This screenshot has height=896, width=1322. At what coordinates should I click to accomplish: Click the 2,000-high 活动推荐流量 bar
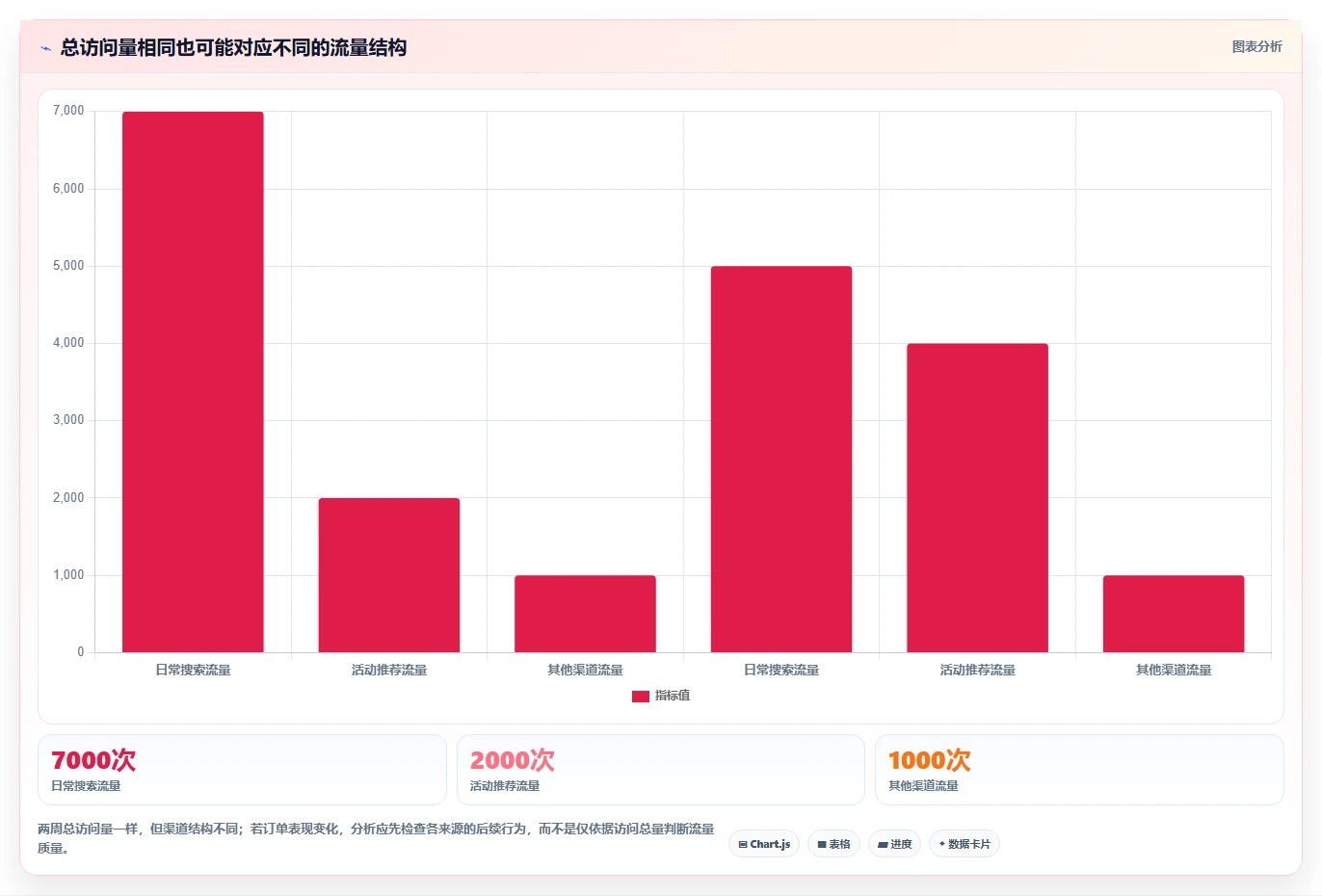tap(389, 575)
